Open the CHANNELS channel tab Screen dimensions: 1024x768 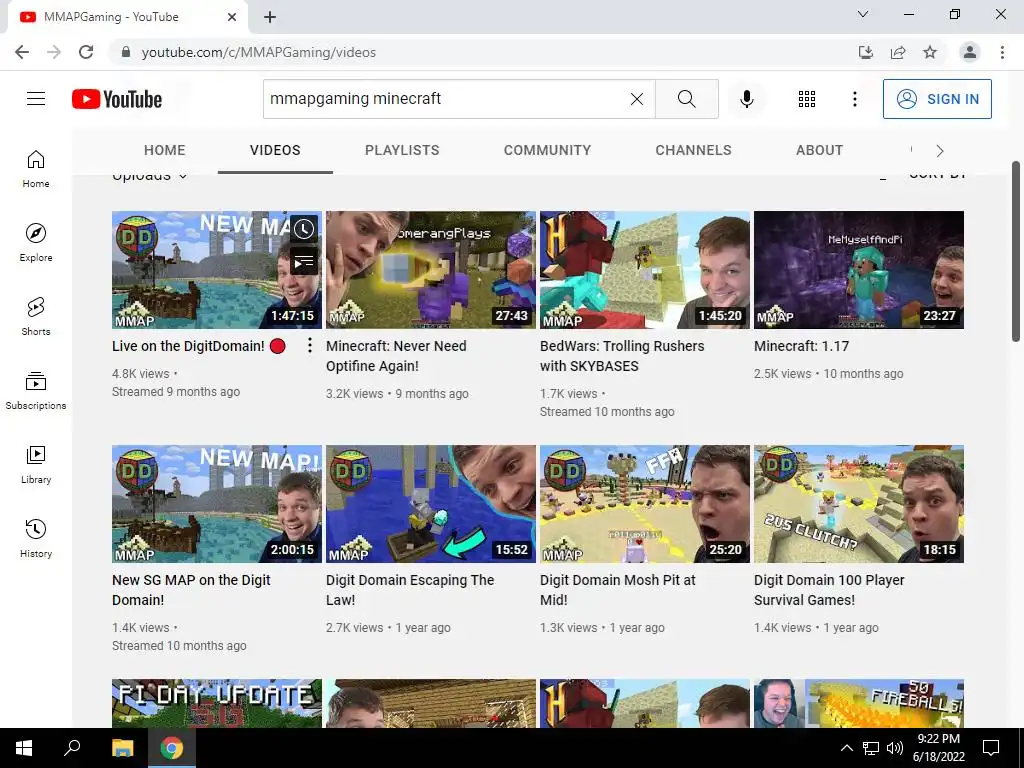pos(694,150)
